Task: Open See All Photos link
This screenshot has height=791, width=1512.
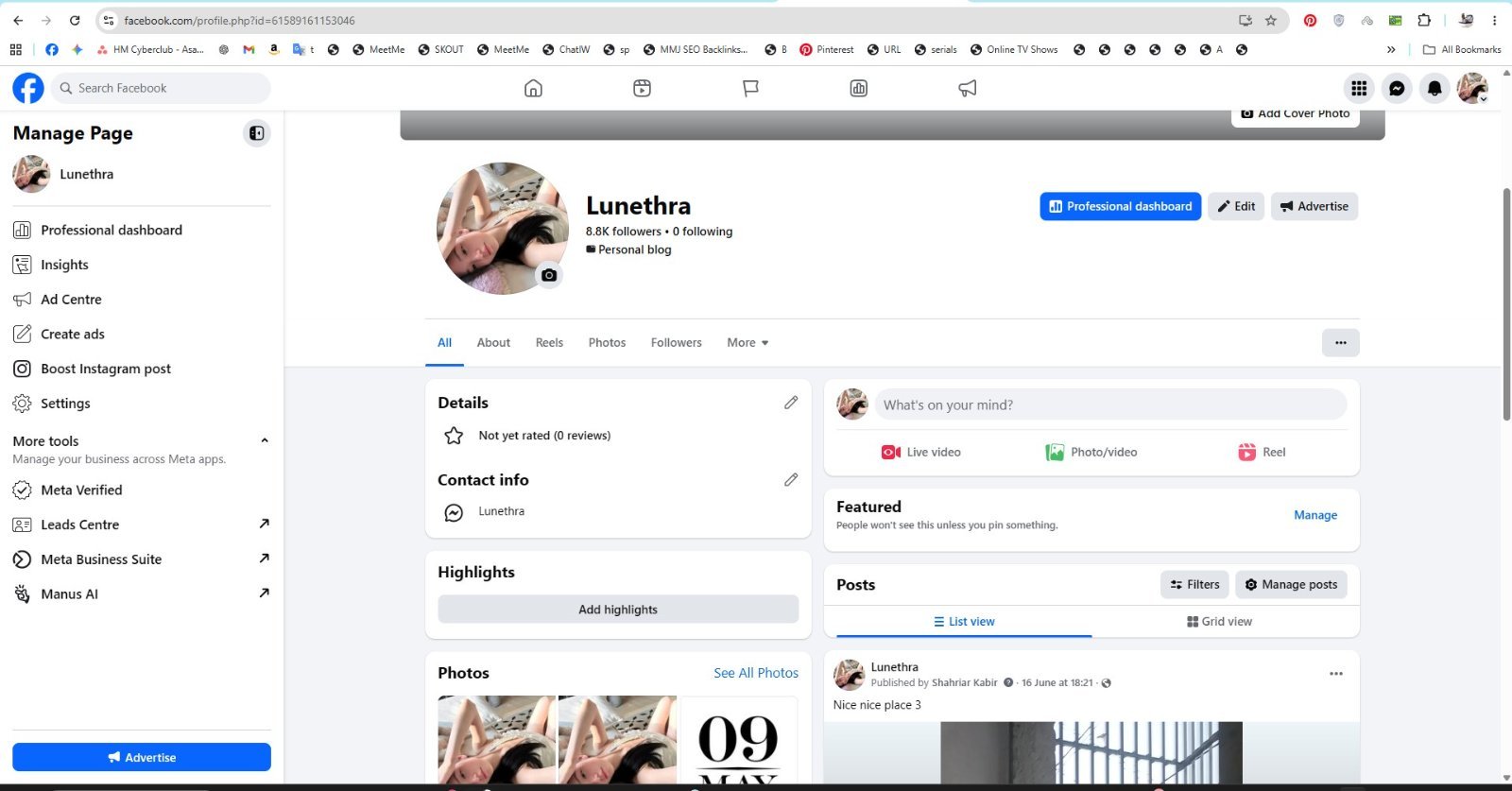Action: coord(756,673)
